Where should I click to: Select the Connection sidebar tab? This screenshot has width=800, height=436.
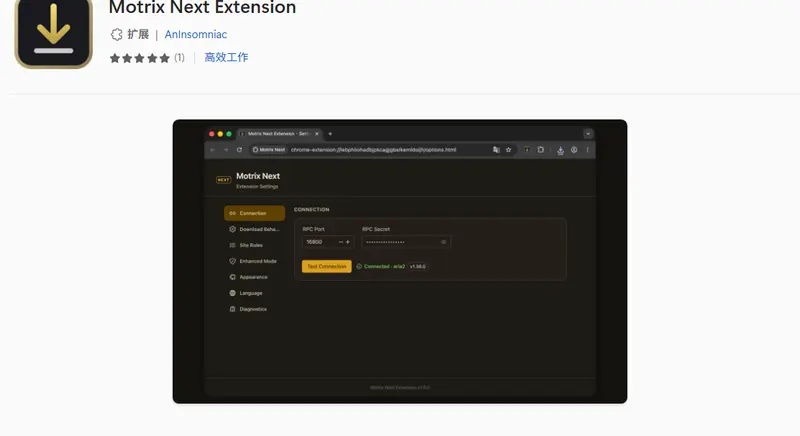click(254, 213)
